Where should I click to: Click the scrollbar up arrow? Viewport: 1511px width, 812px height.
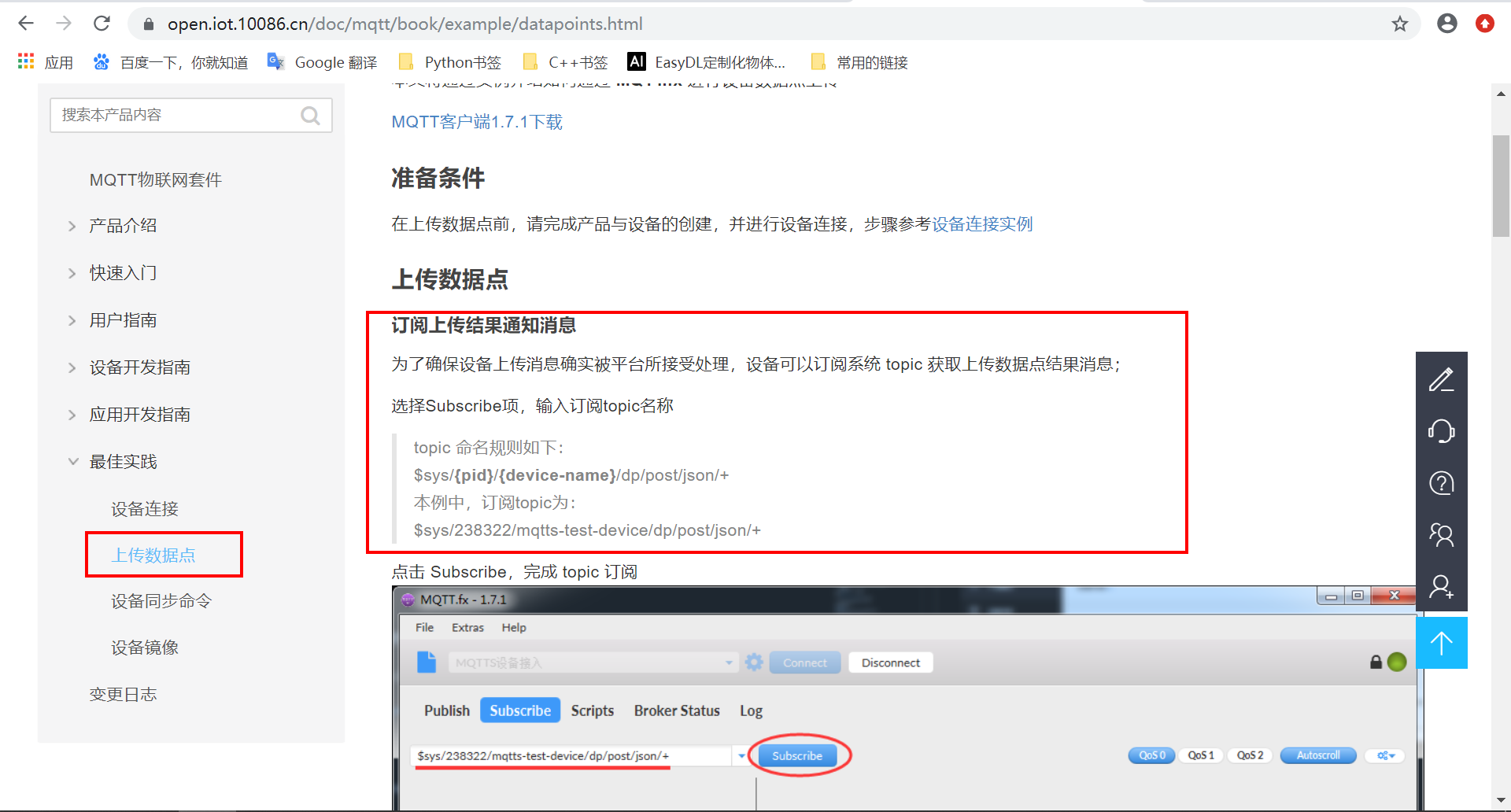click(1501, 94)
